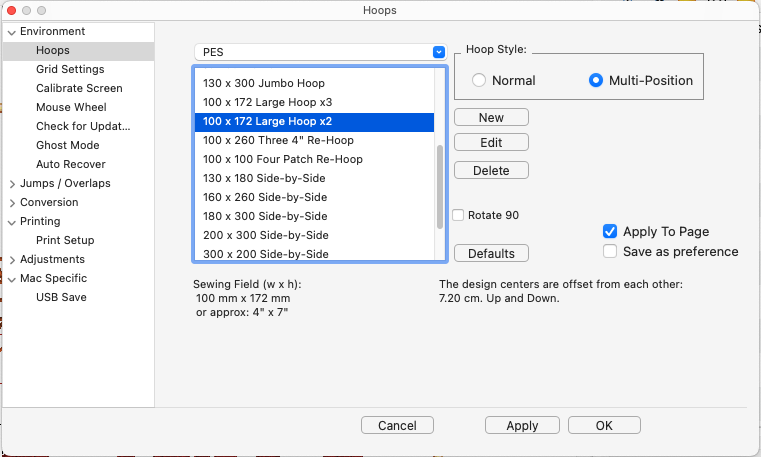Open Ghost Mode settings
The width and height of the screenshot is (761, 457).
[67, 146]
